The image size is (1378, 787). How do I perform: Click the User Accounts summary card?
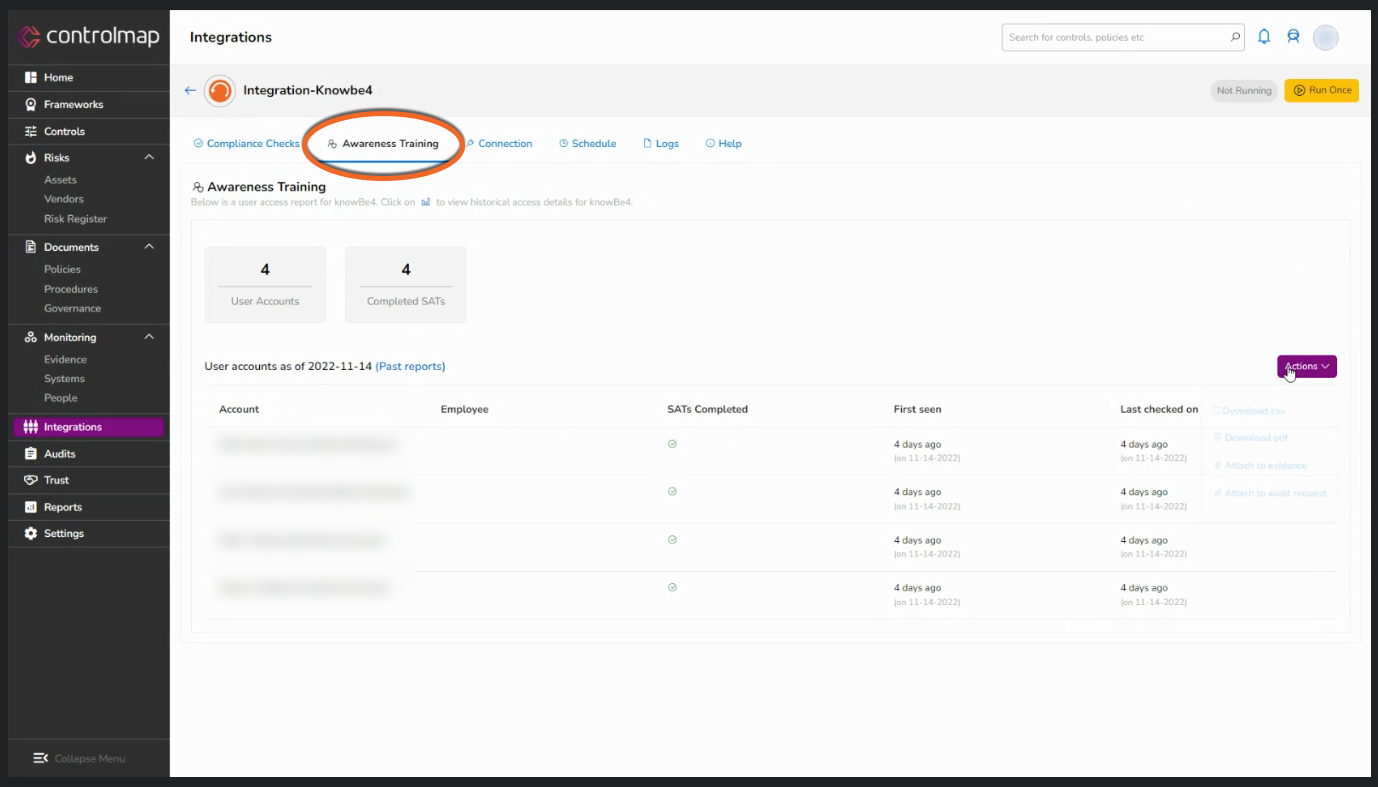(x=265, y=285)
